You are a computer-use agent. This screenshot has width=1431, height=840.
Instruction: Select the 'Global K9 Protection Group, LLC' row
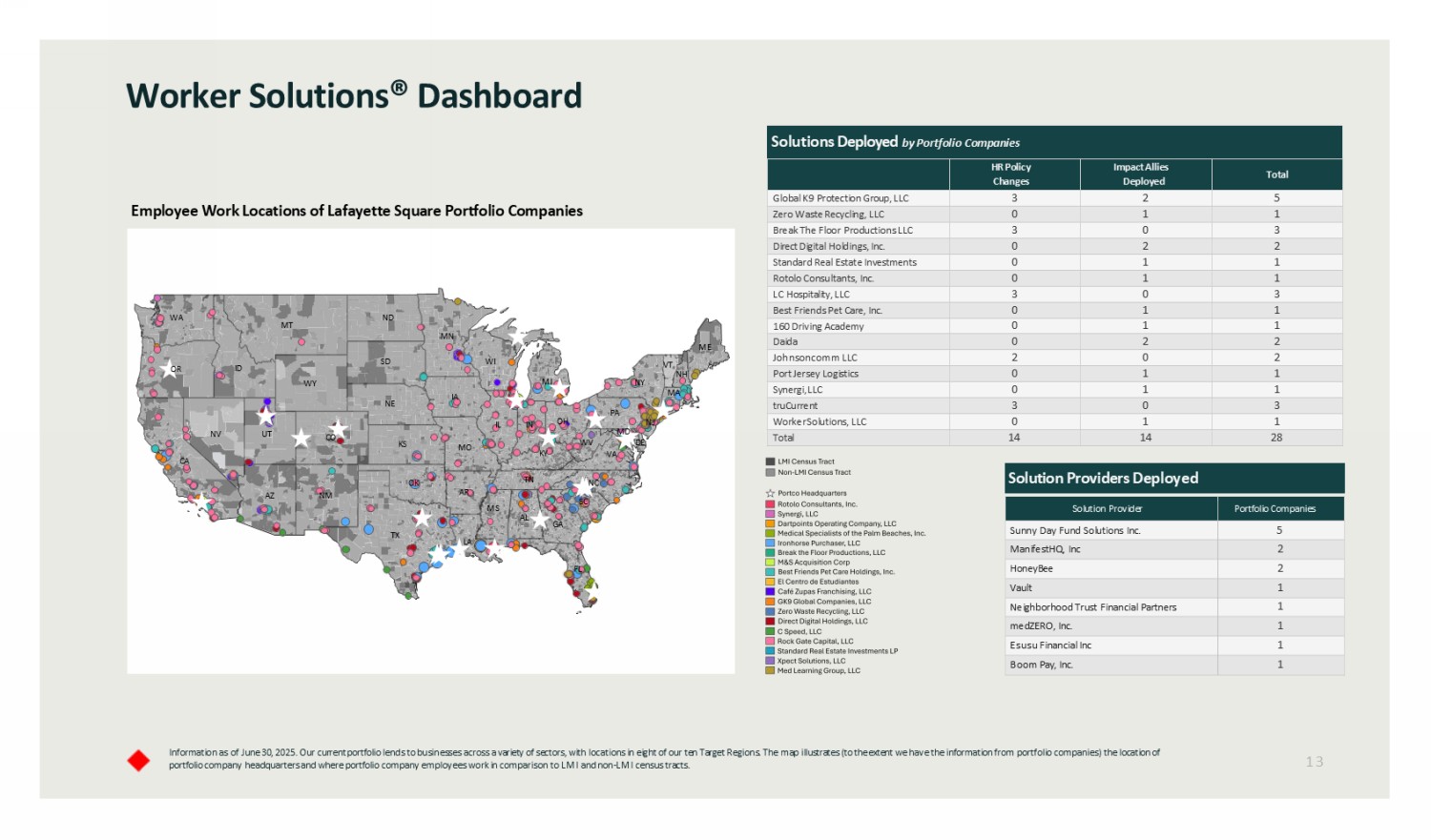pyautogui.click(x=1054, y=198)
